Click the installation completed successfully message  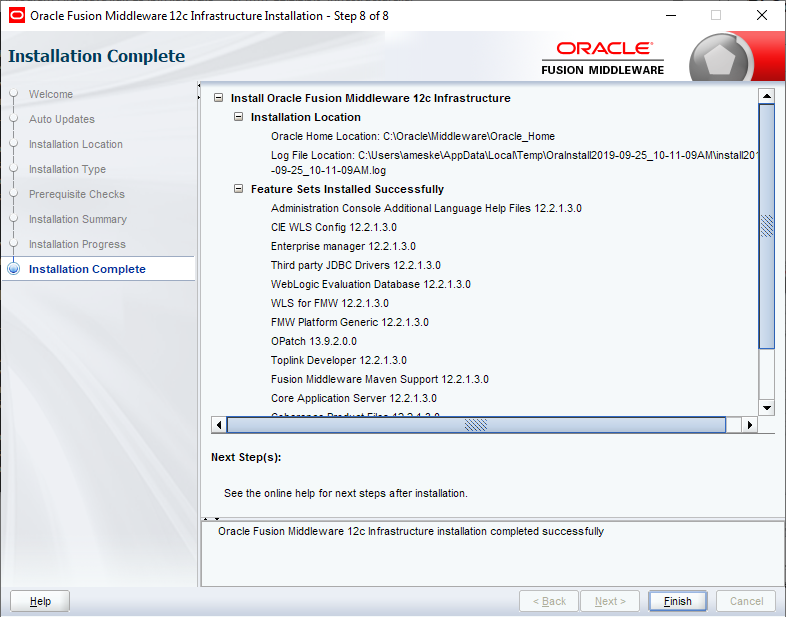(411, 531)
